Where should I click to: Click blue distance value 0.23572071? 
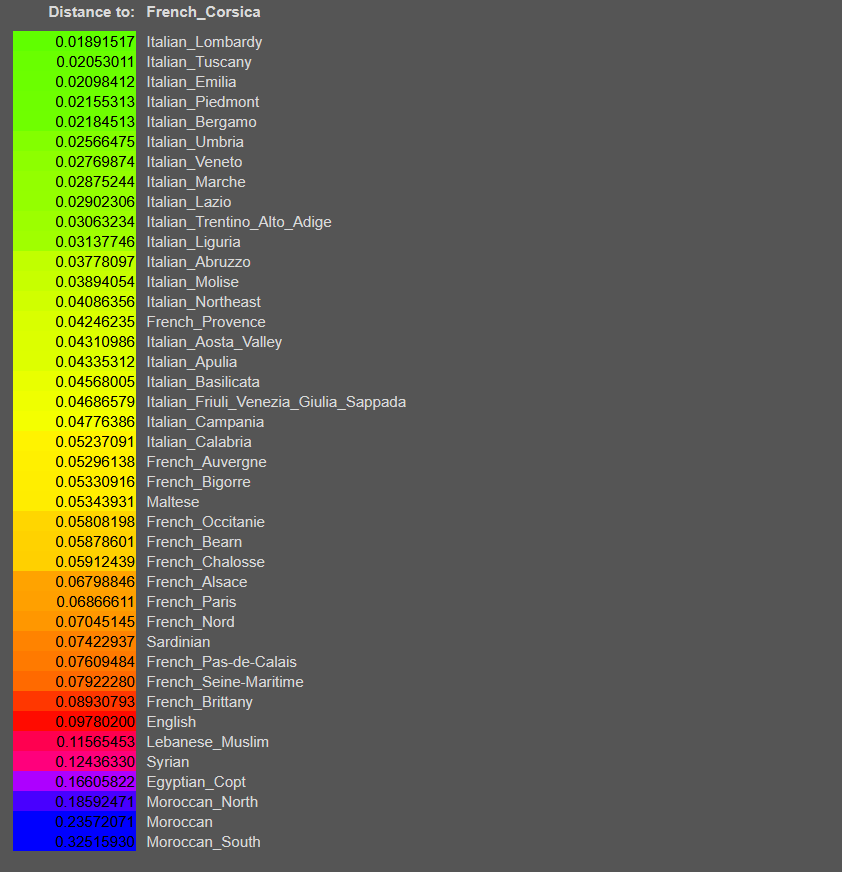95,823
